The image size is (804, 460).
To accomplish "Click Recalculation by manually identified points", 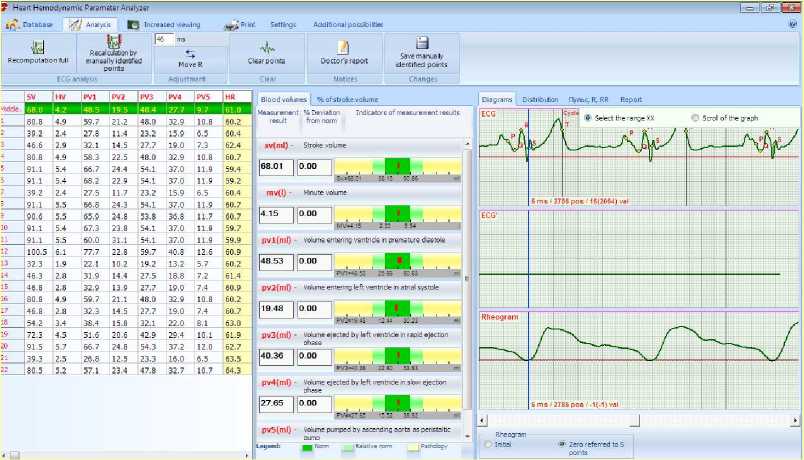I will [x=112, y=52].
